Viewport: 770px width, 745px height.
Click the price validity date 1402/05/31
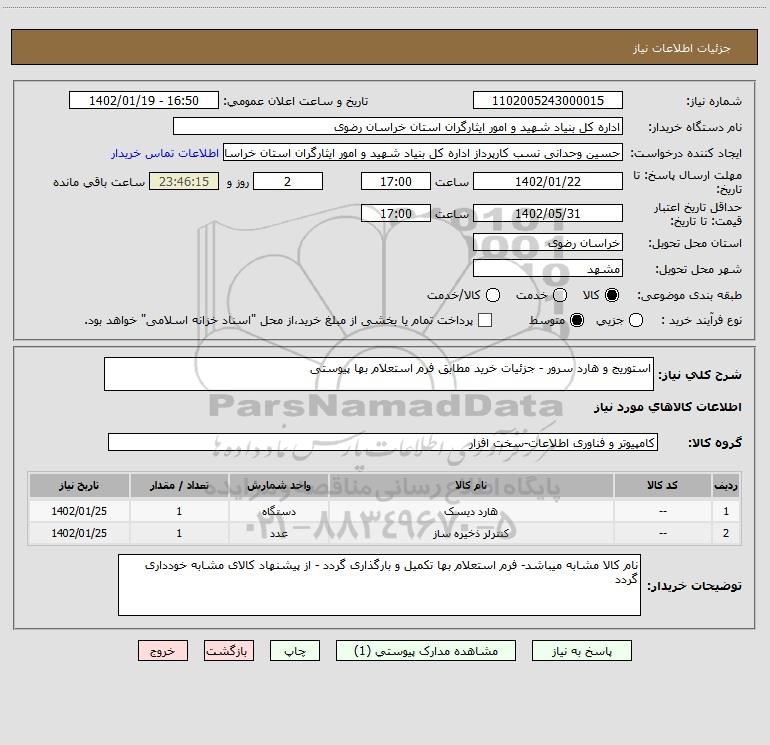548,213
